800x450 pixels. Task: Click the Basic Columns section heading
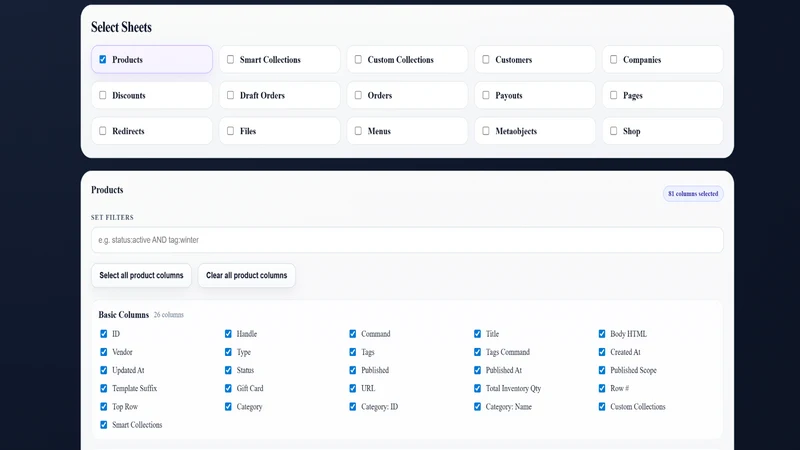(123, 315)
